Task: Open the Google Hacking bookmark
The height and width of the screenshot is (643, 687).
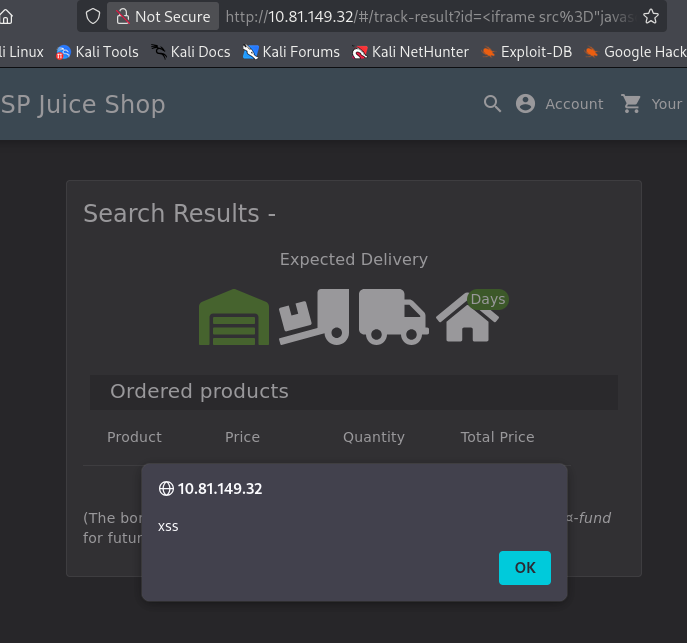Action: tap(635, 52)
